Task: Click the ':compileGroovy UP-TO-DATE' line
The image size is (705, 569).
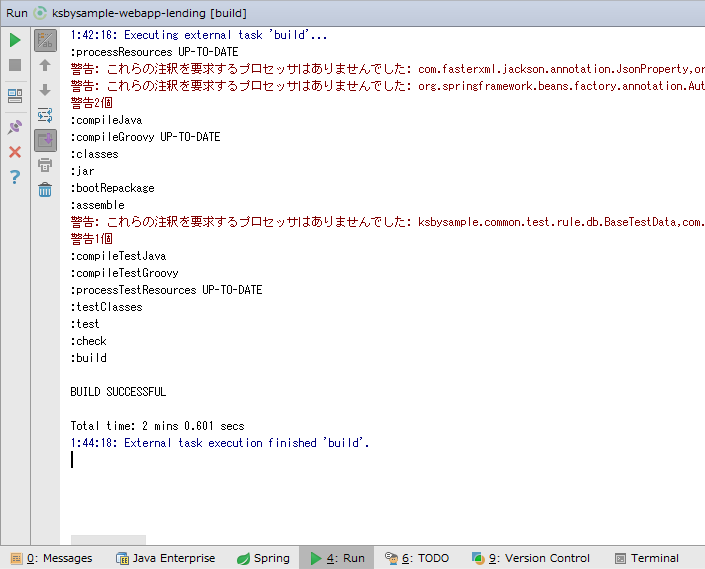Action: (145, 137)
